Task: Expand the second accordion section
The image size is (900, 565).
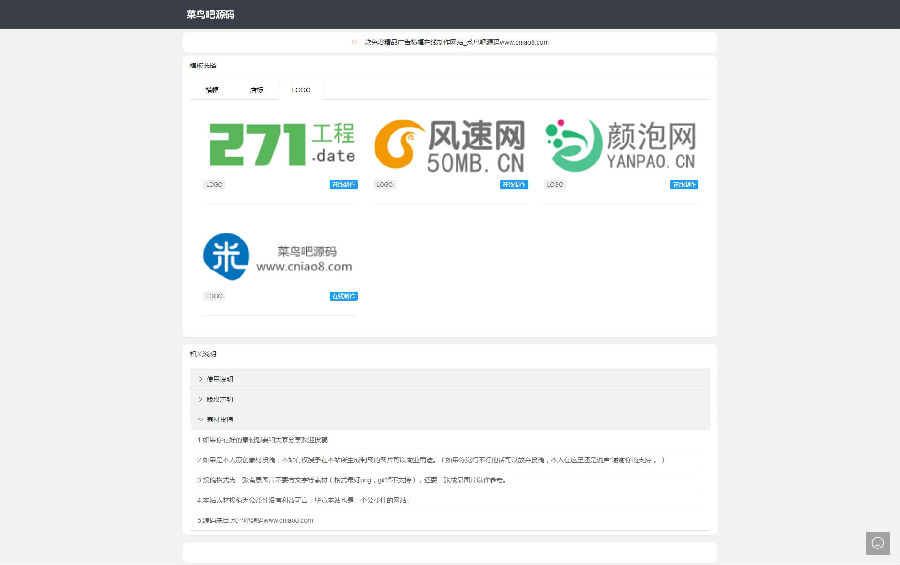Action: pos(449,399)
